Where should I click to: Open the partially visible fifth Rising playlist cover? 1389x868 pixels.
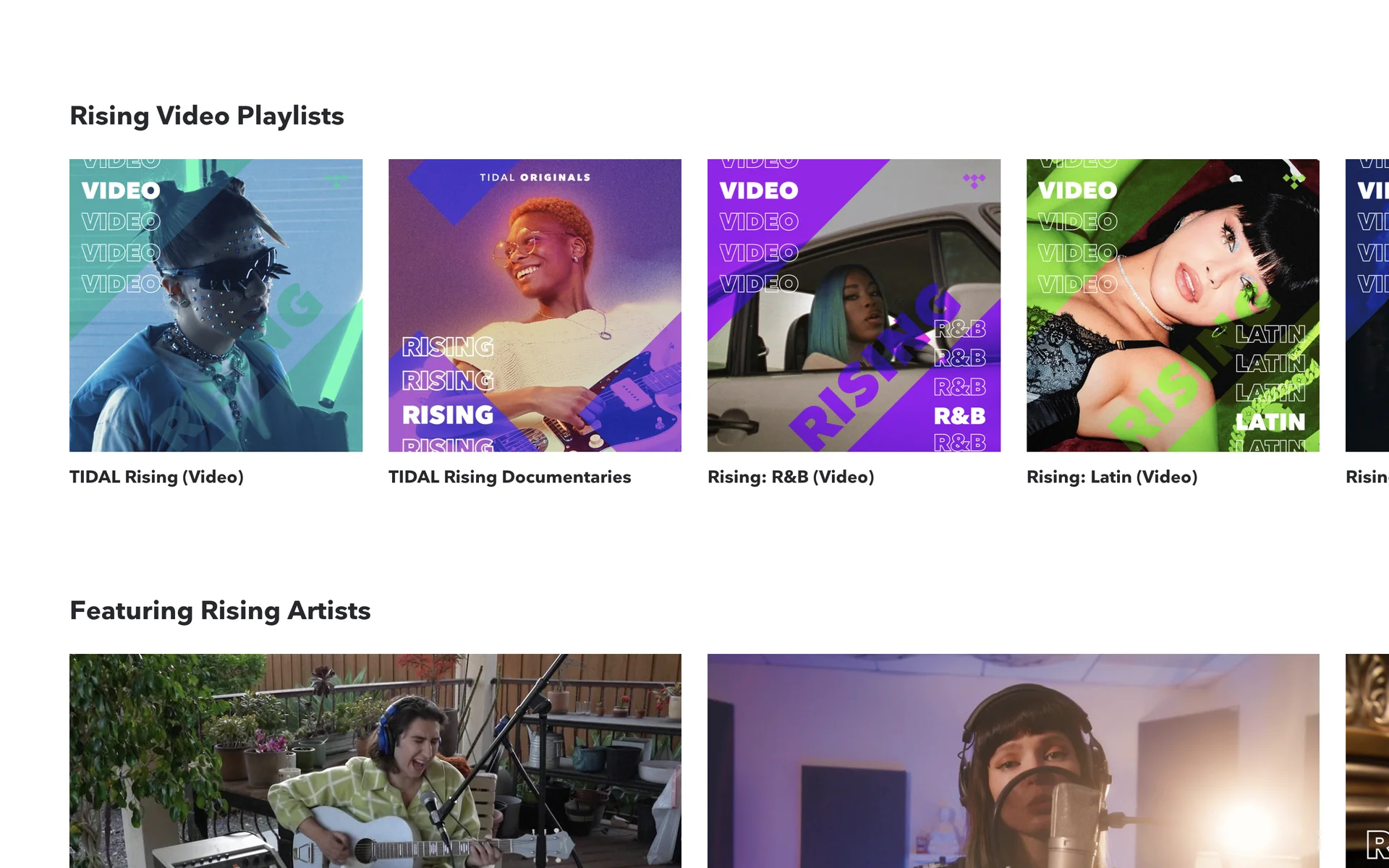pyautogui.click(x=1367, y=305)
